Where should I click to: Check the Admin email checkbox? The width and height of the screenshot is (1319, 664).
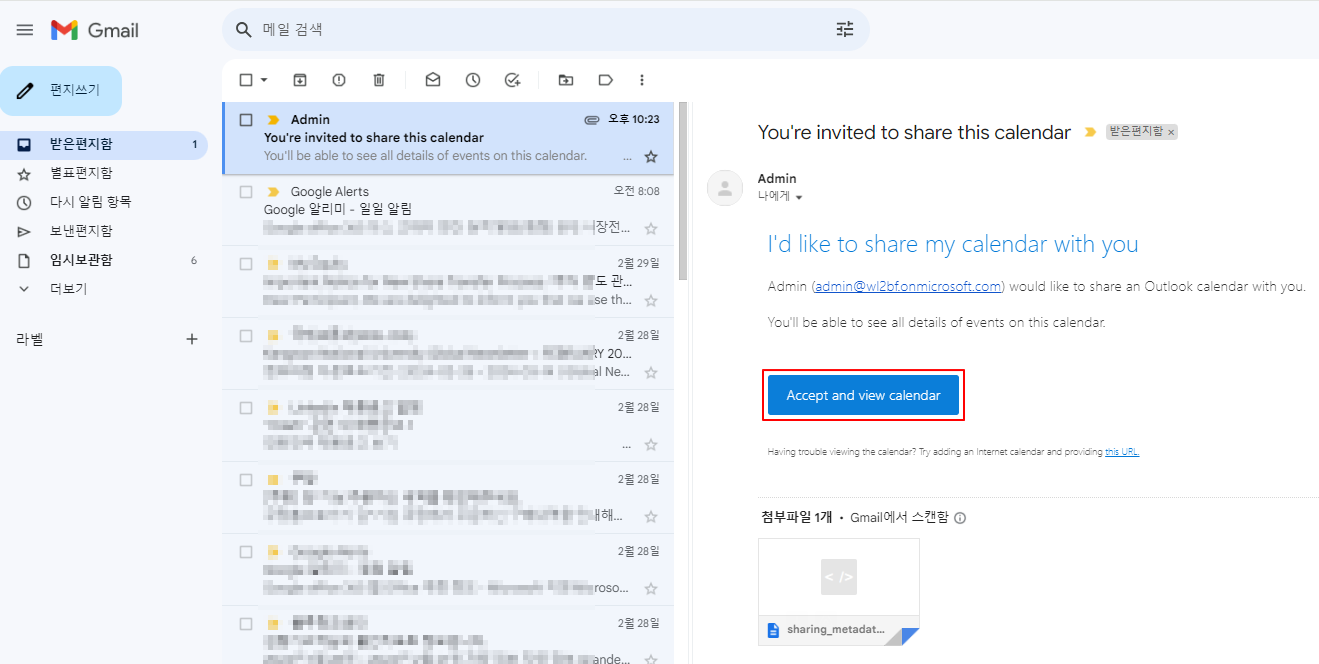pos(246,120)
